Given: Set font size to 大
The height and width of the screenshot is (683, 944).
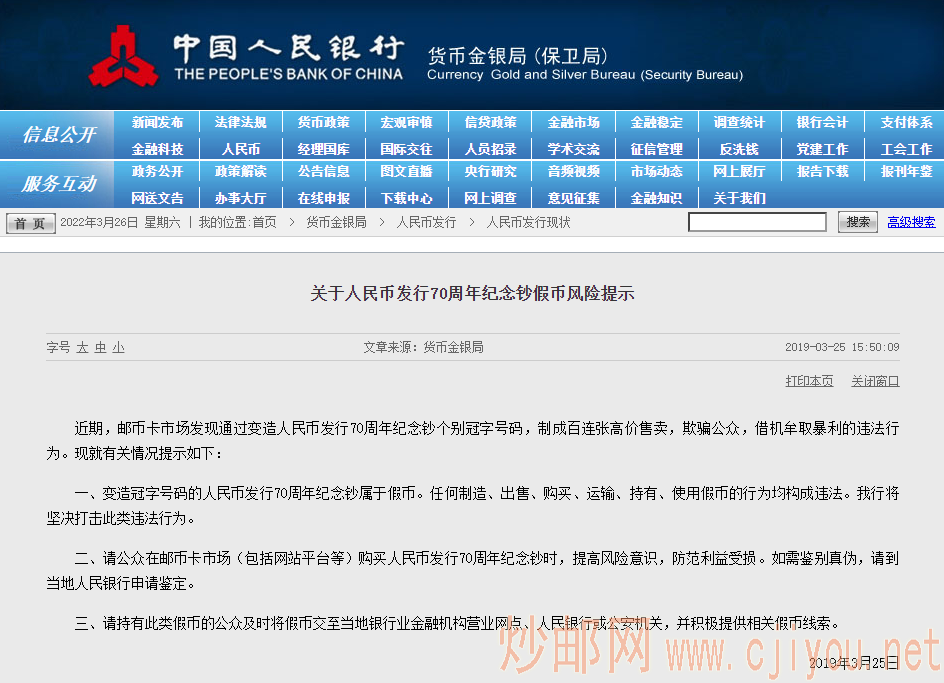Looking at the screenshot, I should tap(82, 348).
